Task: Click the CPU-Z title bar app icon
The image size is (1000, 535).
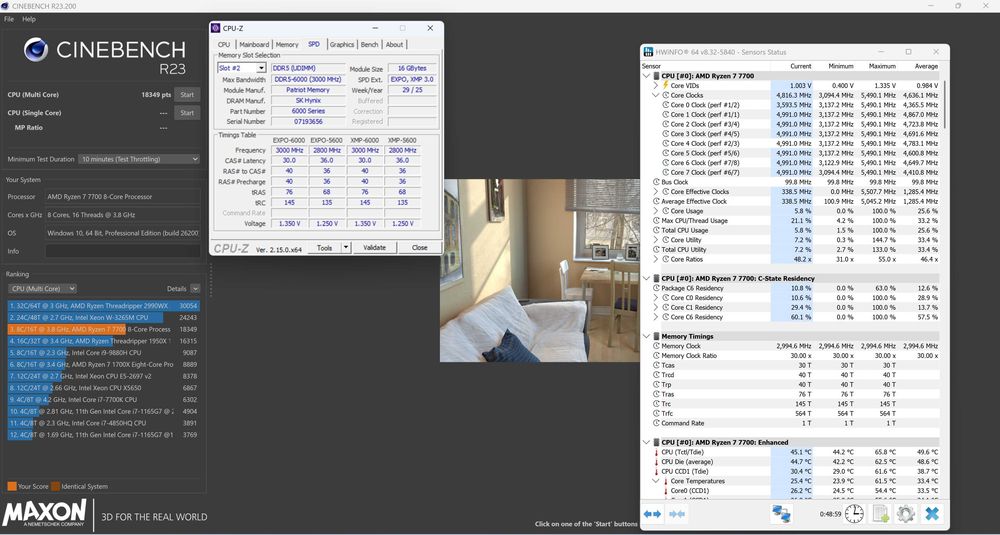Action: coord(216,28)
